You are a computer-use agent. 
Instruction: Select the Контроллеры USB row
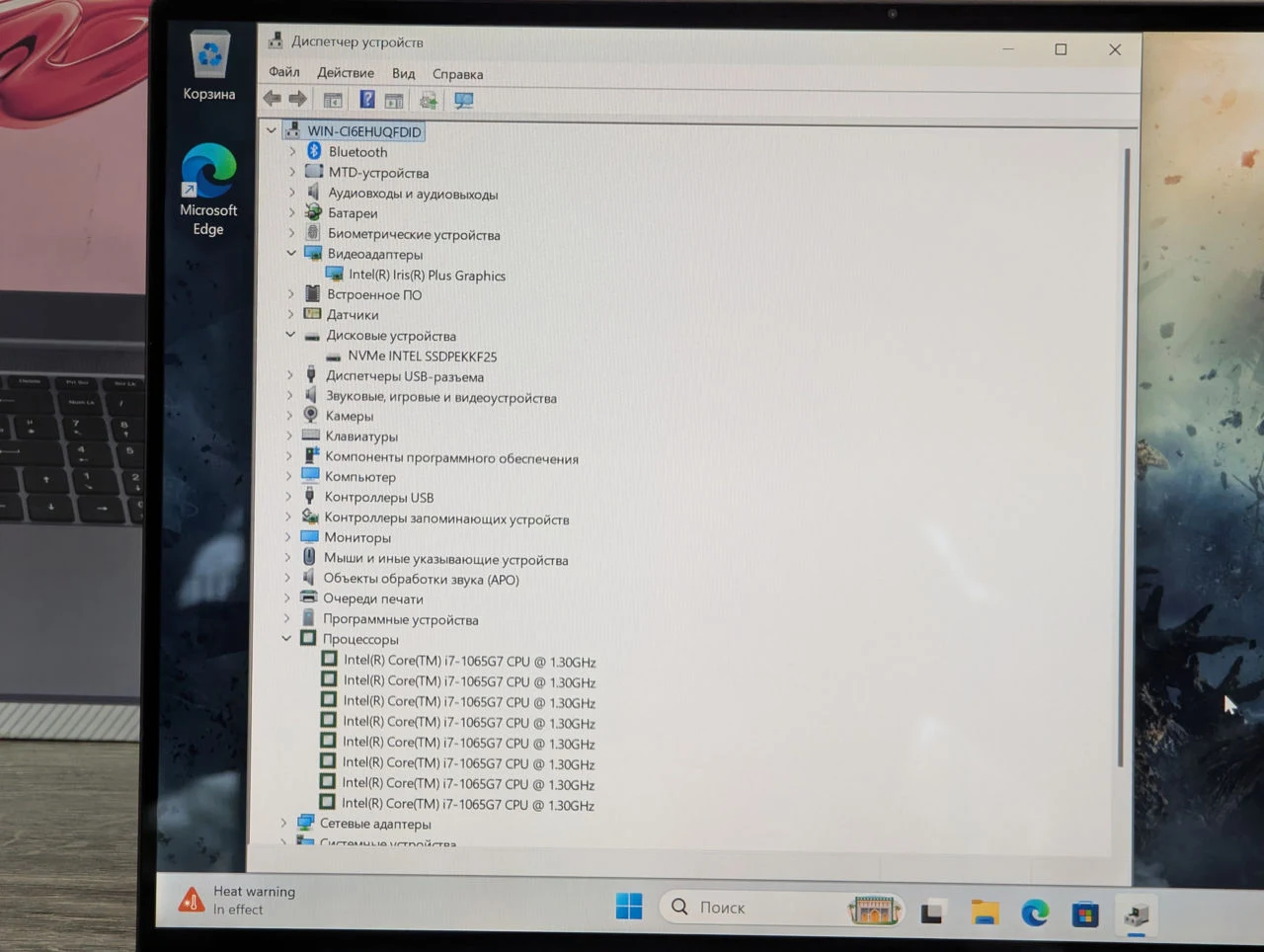pyautogui.click(x=379, y=497)
